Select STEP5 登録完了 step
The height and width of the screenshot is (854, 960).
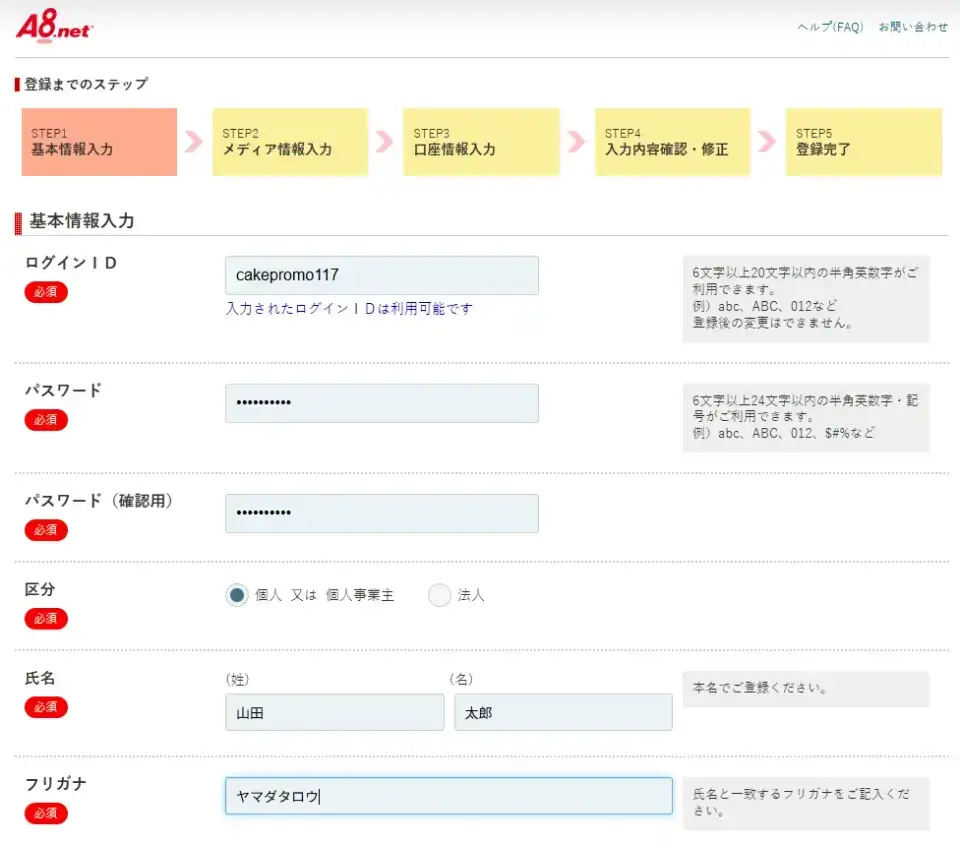863,142
